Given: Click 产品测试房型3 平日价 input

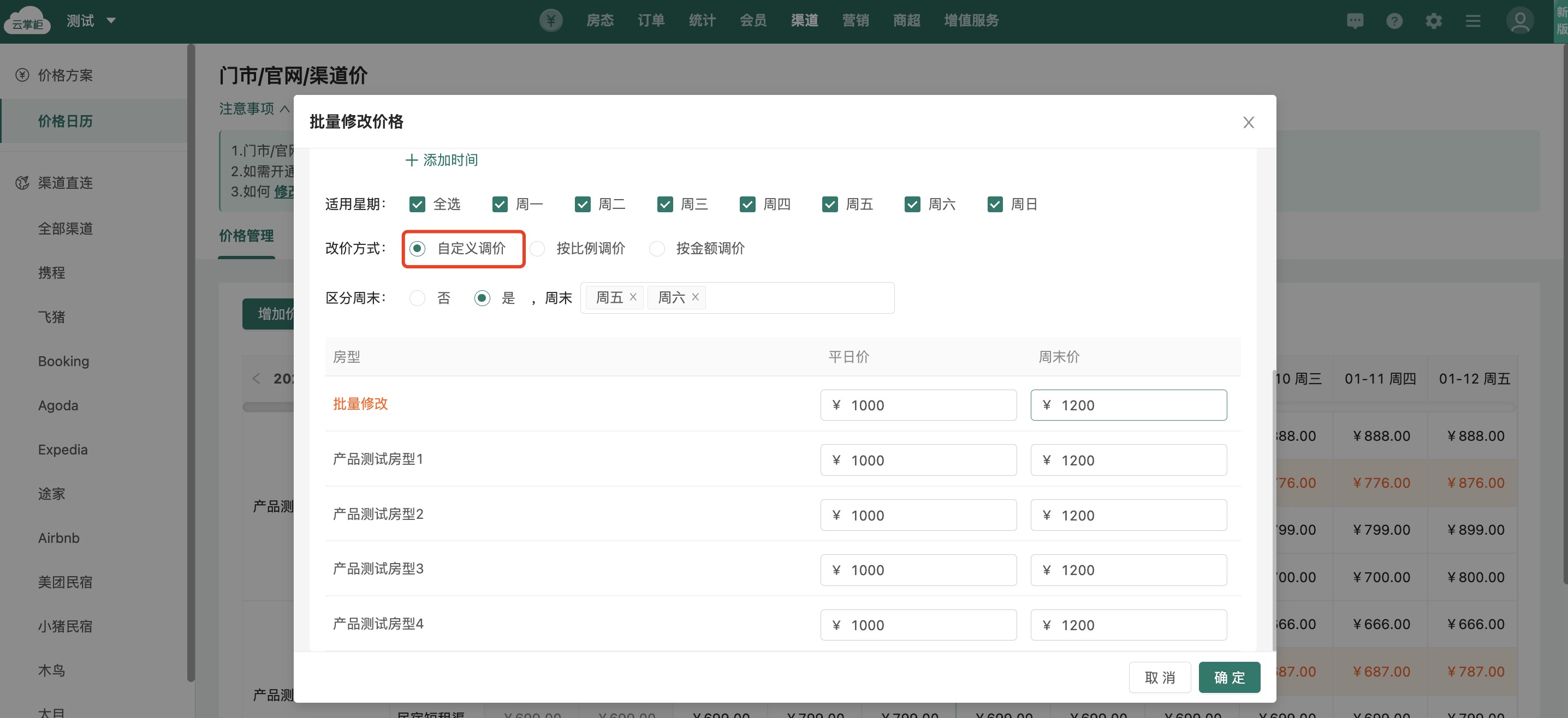Looking at the screenshot, I should tap(918, 570).
